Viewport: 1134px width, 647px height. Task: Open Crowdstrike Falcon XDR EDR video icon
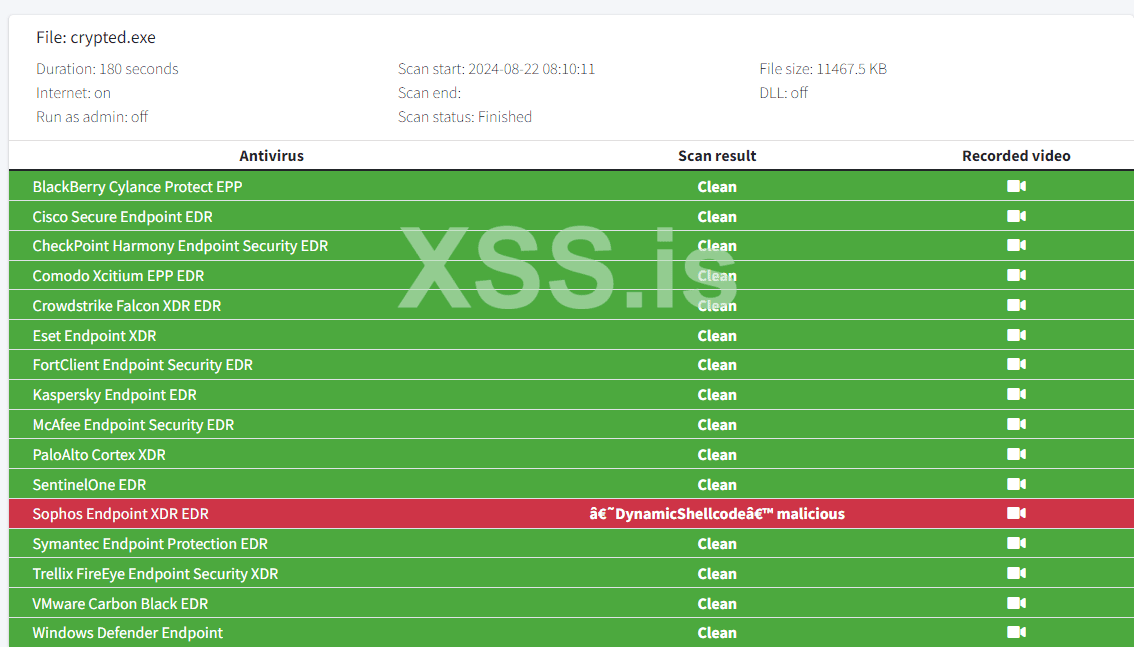coord(1016,306)
